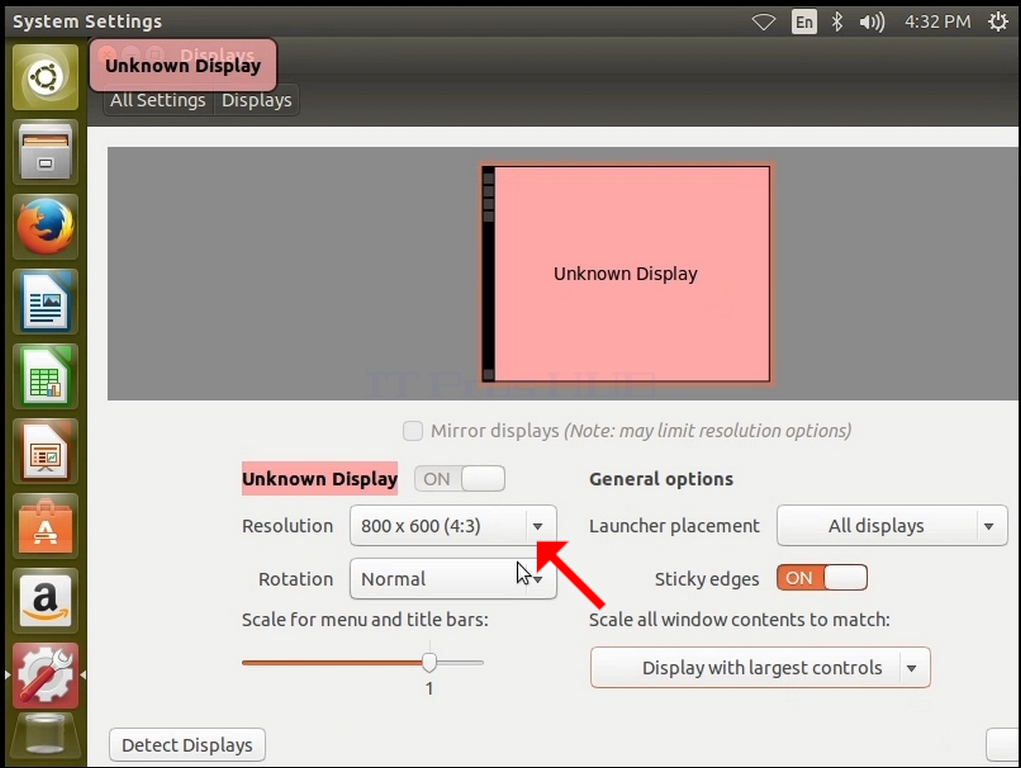Screen dimensions: 1021x768
Task: Launch LibreOffice Writer from the dock
Action: click(45, 302)
